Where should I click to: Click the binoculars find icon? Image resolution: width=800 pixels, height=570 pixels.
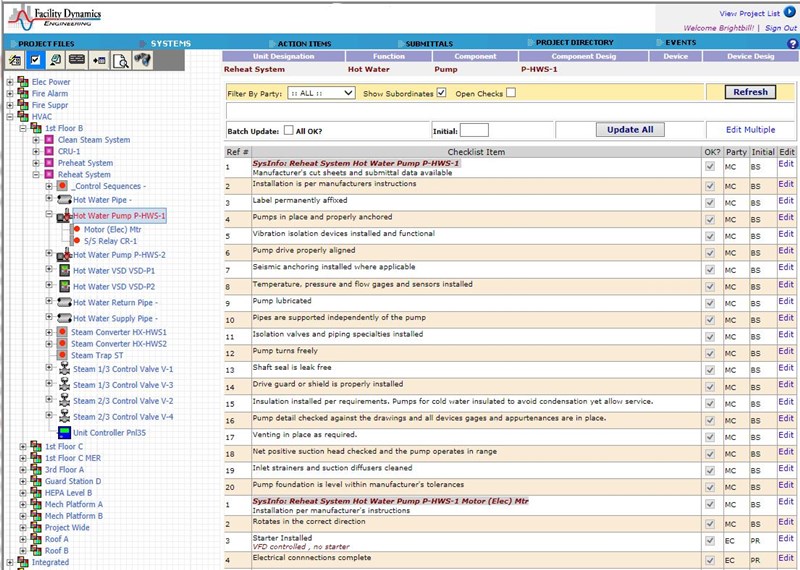point(142,61)
